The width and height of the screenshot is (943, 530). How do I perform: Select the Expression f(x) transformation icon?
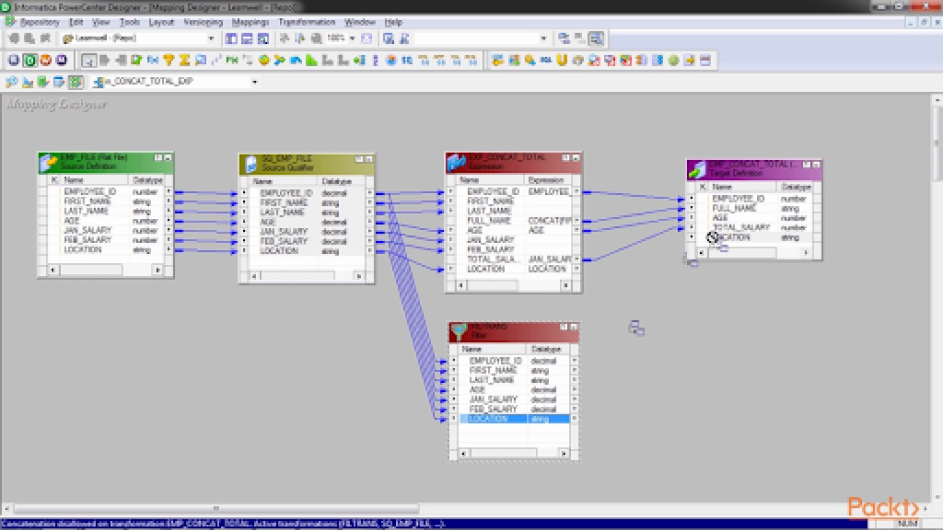[153, 60]
